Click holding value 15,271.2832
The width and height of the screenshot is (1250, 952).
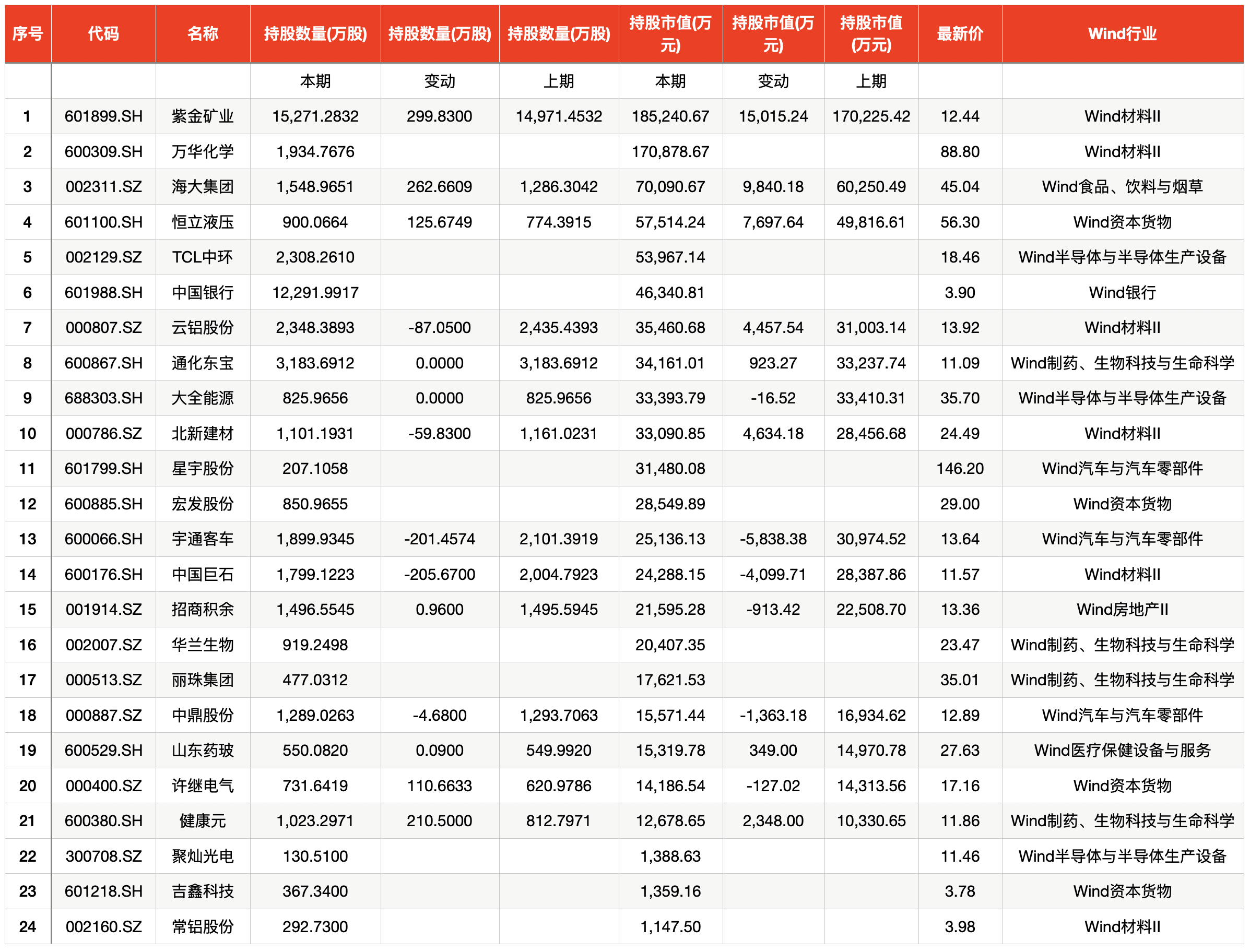click(316, 117)
